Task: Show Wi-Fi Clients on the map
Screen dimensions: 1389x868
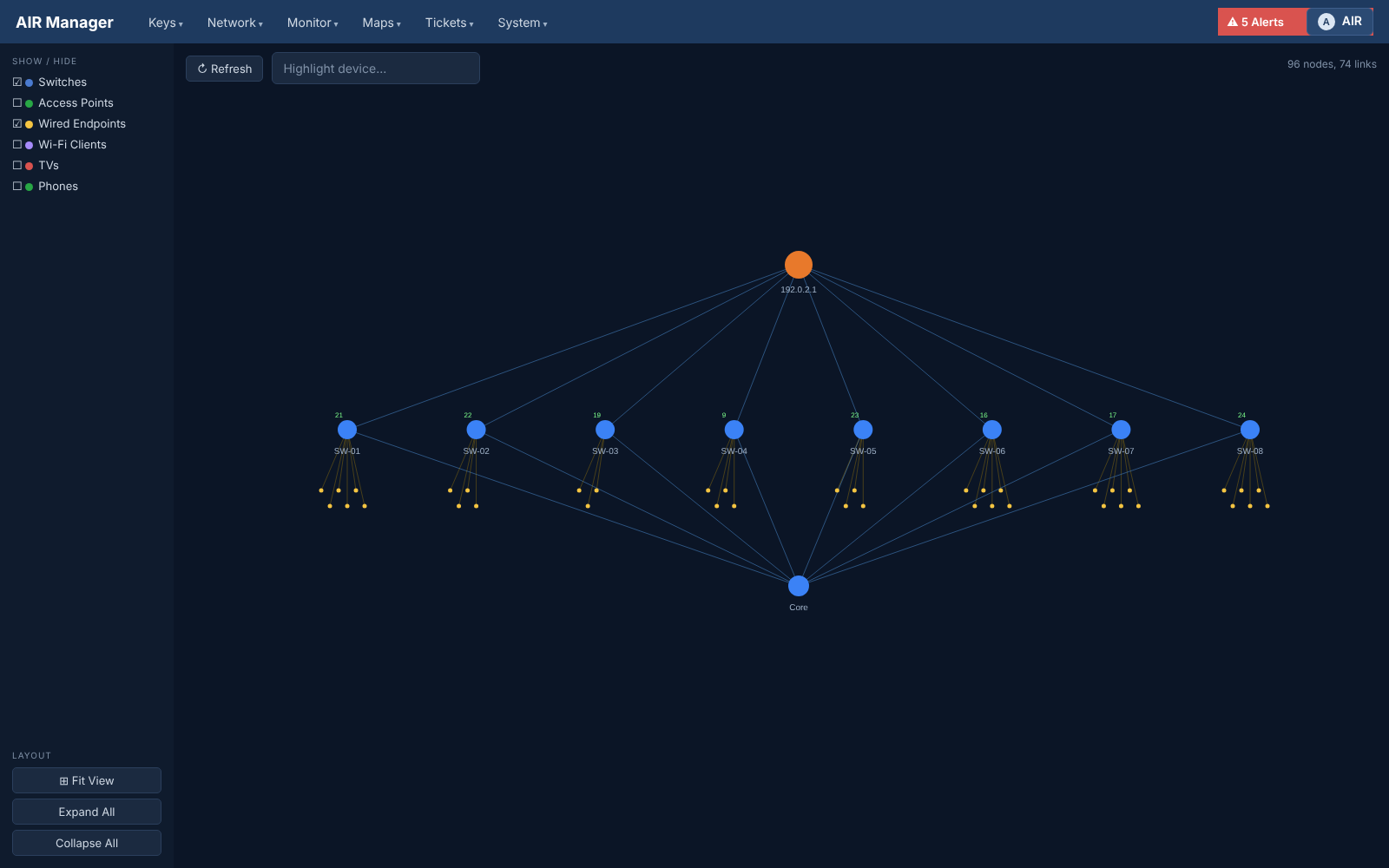Action: coord(17,144)
